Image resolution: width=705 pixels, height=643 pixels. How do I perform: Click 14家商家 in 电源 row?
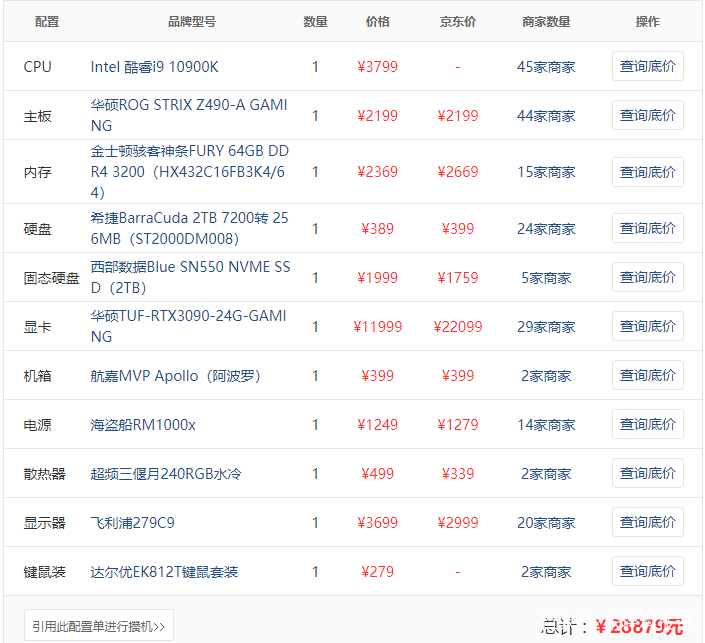coord(546,425)
